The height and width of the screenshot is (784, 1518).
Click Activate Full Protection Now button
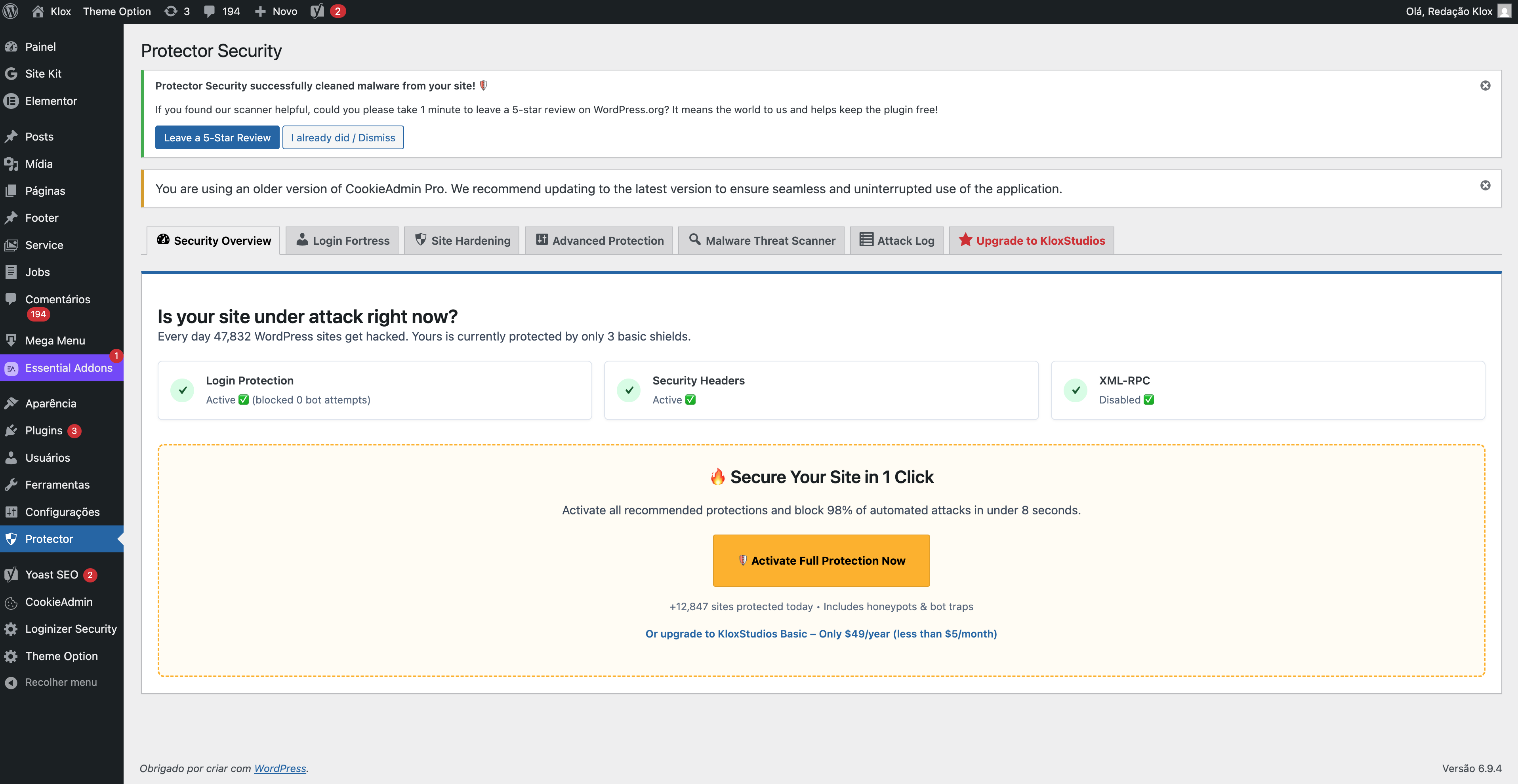(x=822, y=561)
